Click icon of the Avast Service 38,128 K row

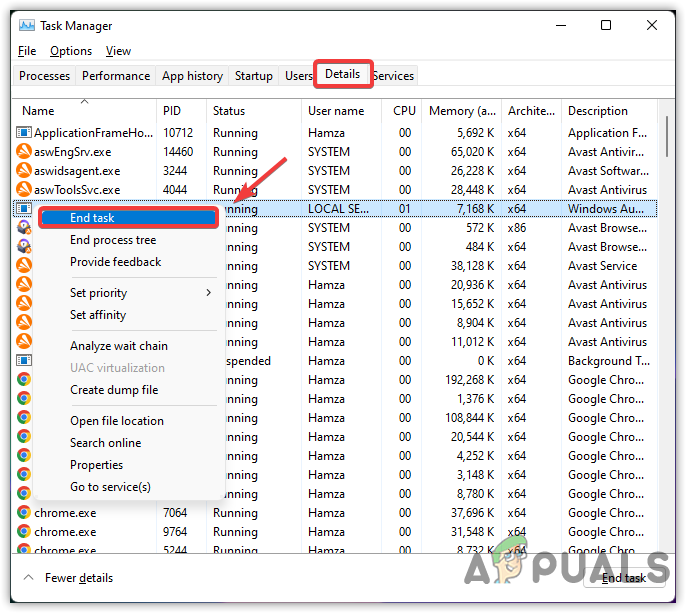24,265
